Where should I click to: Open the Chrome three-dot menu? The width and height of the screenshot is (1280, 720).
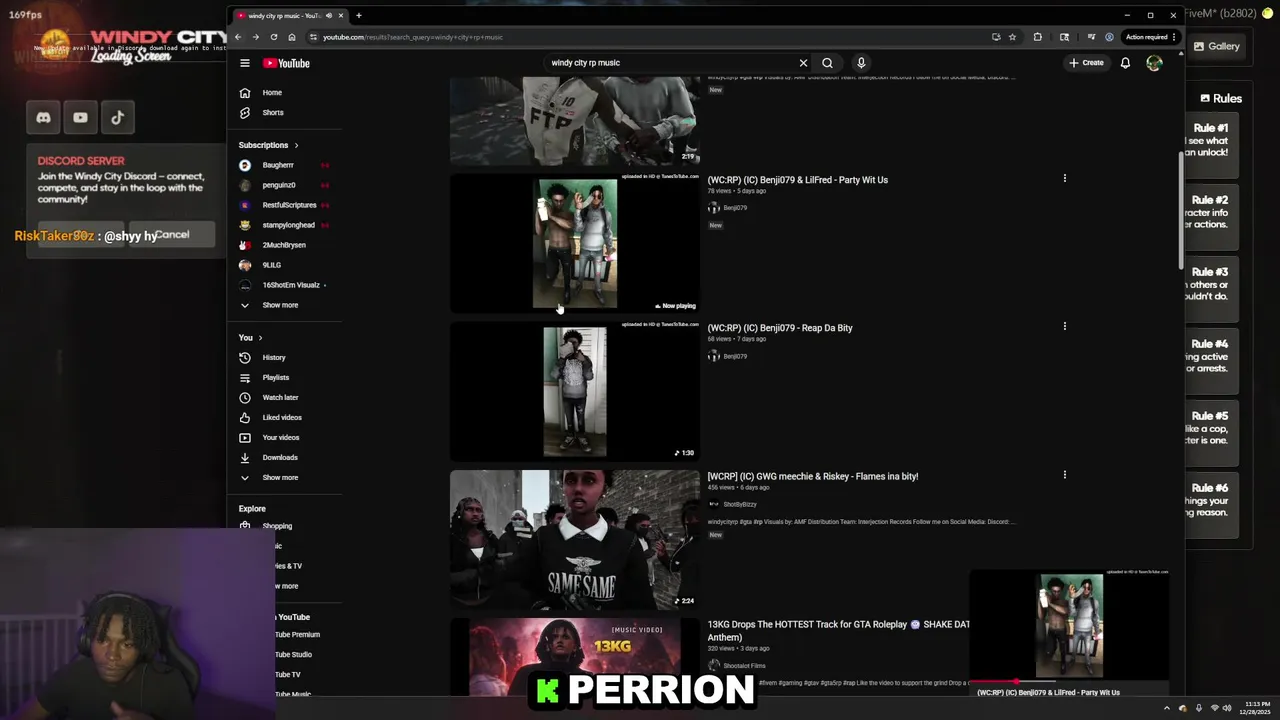[1174, 37]
